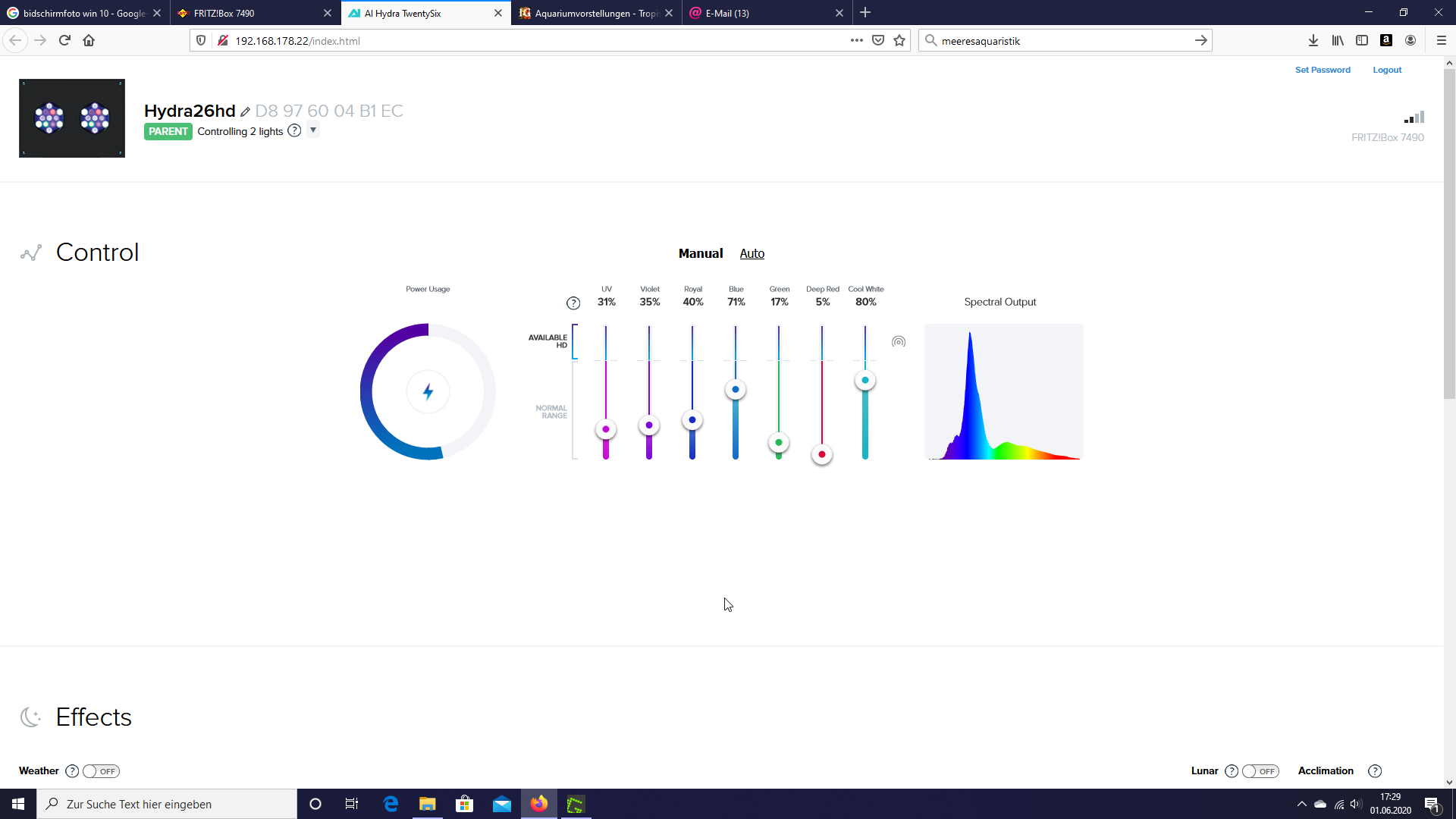Open the page actions three-dot menu in the address bar

[856, 40]
